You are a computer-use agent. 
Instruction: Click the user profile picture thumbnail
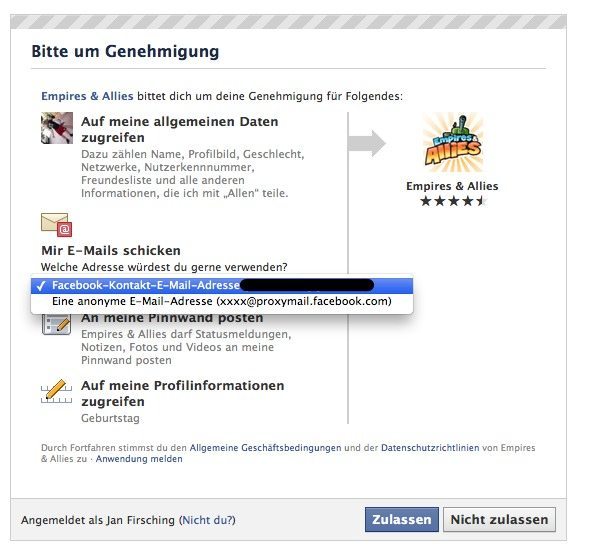pos(57,128)
